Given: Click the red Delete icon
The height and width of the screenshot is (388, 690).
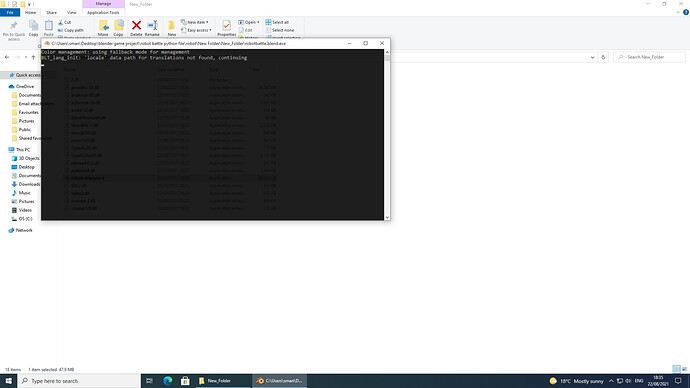Looking at the screenshot, I should pyautogui.click(x=136, y=26).
